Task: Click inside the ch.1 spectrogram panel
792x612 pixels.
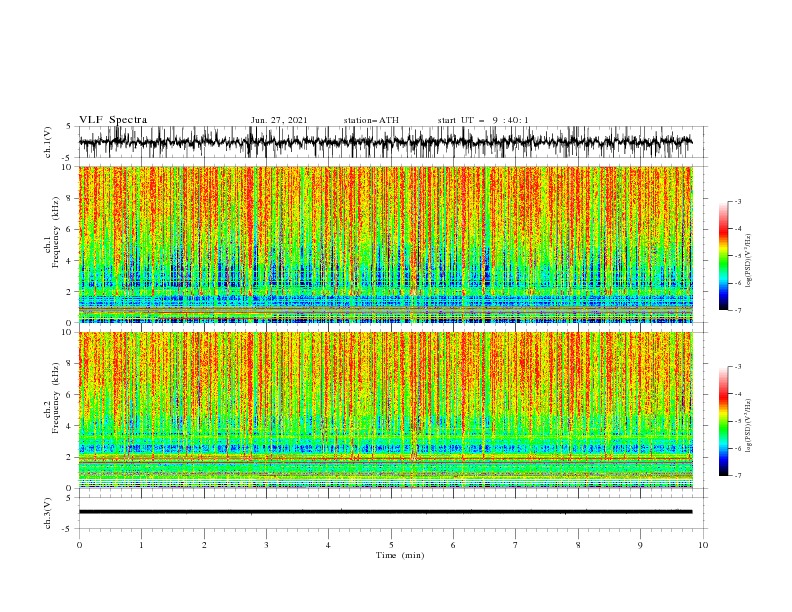Action: [385, 244]
